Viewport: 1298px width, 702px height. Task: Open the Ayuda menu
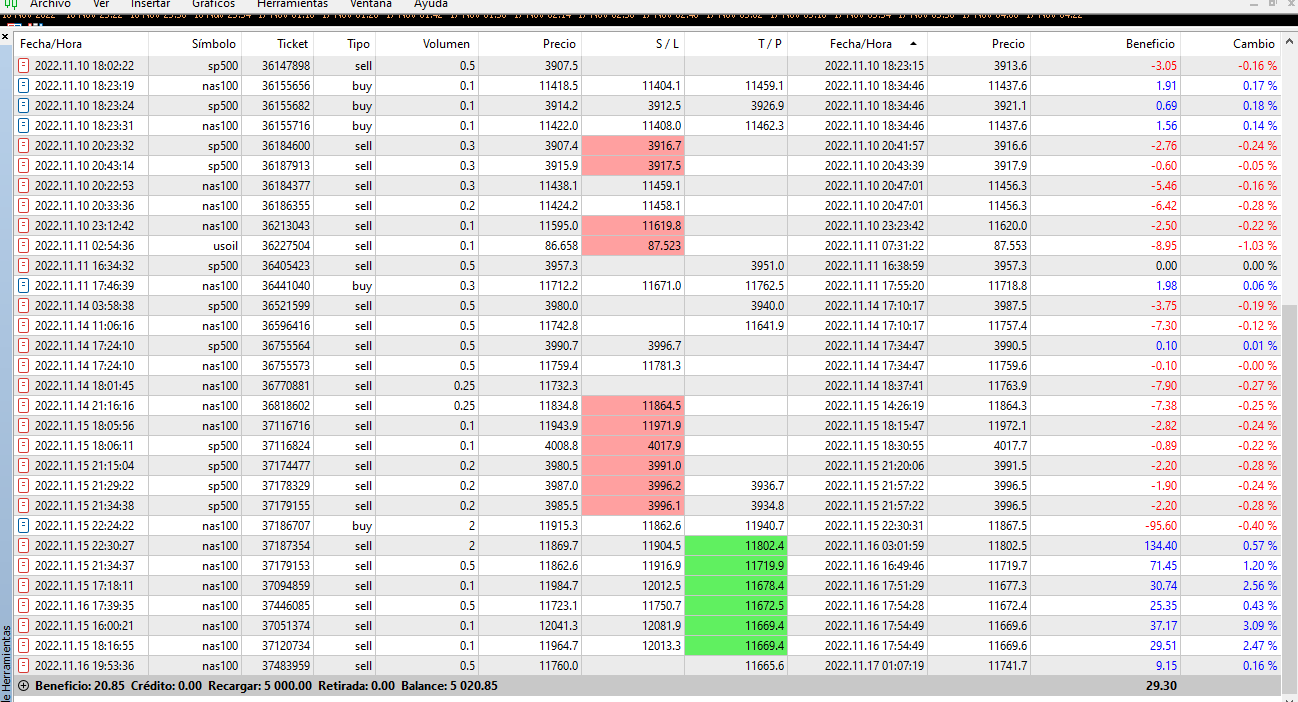(x=431, y=4)
